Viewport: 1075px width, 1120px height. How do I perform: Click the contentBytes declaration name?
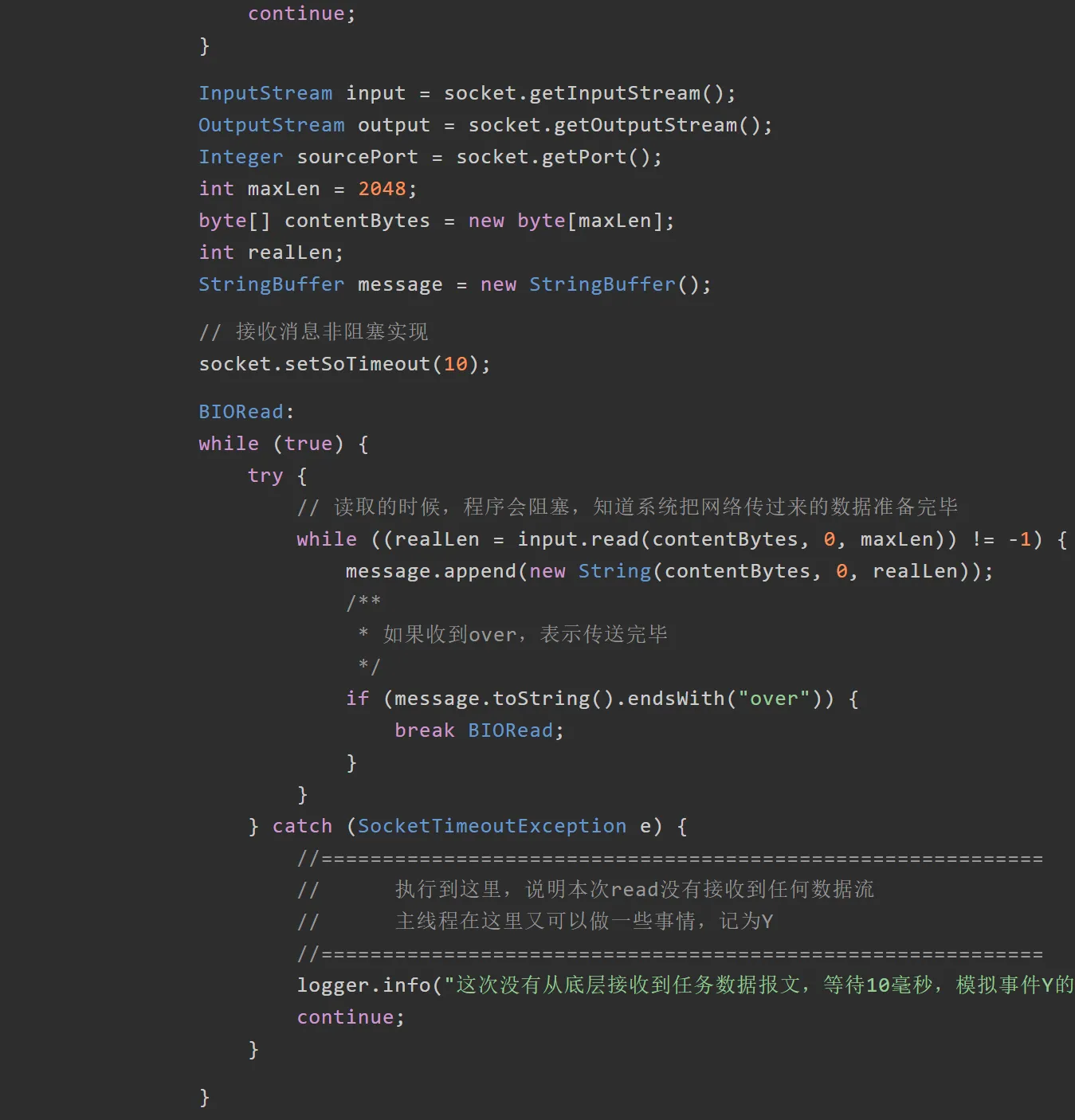click(x=357, y=221)
